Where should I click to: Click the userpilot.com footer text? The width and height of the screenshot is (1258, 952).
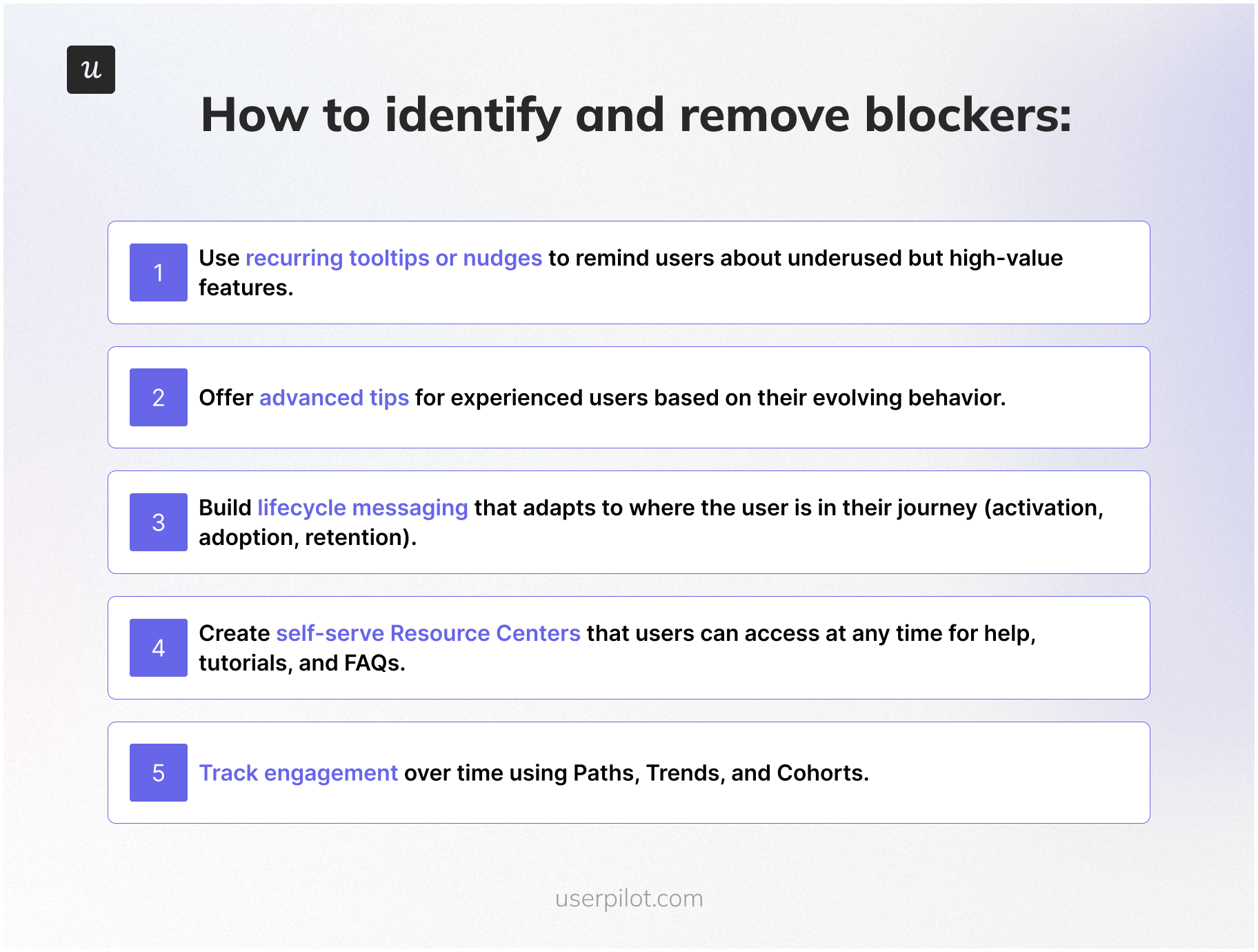click(629, 898)
